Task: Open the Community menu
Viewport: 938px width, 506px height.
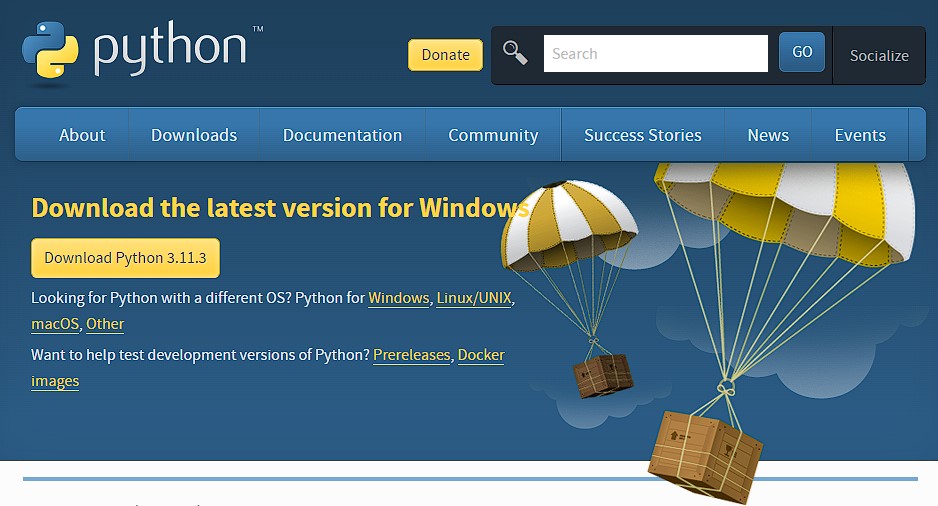Action: pyautogui.click(x=493, y=135)
